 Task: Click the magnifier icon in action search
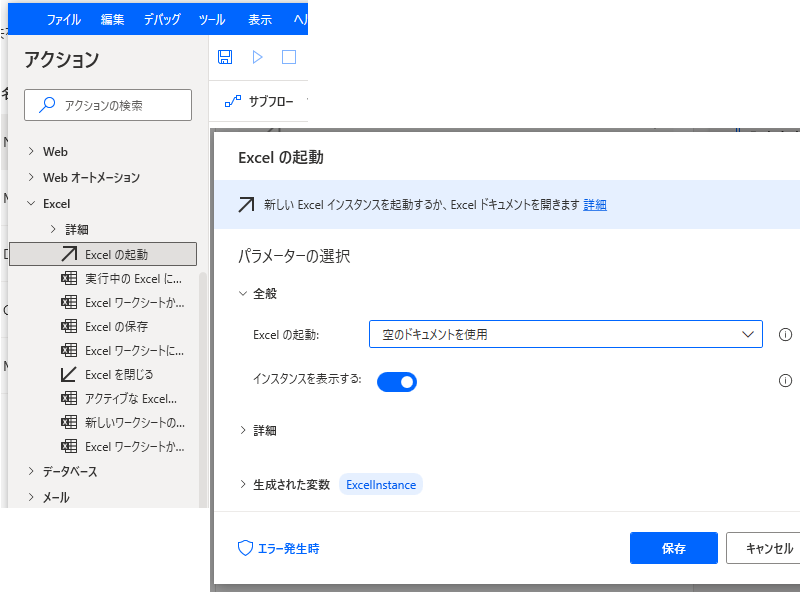(x=47, y=105)
